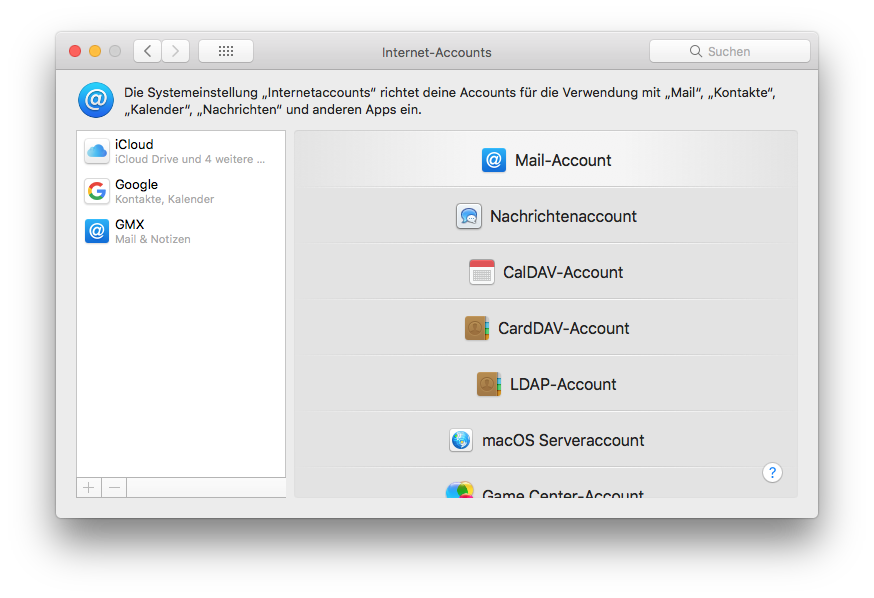Add a new account with plus button

click(x=89, y=487)
